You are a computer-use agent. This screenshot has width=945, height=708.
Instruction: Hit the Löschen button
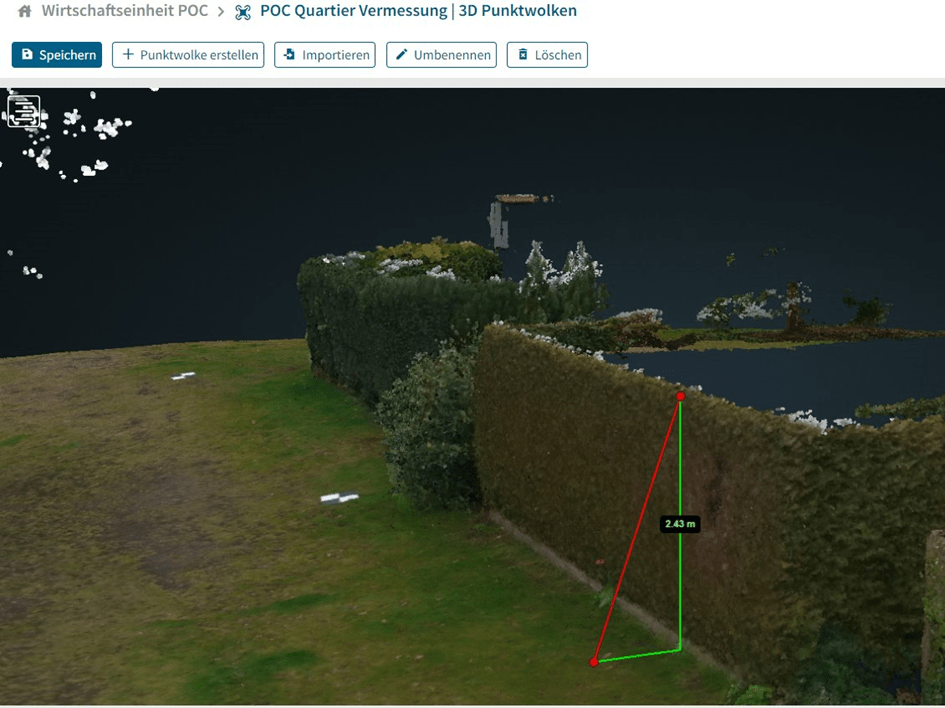point(547,55)
